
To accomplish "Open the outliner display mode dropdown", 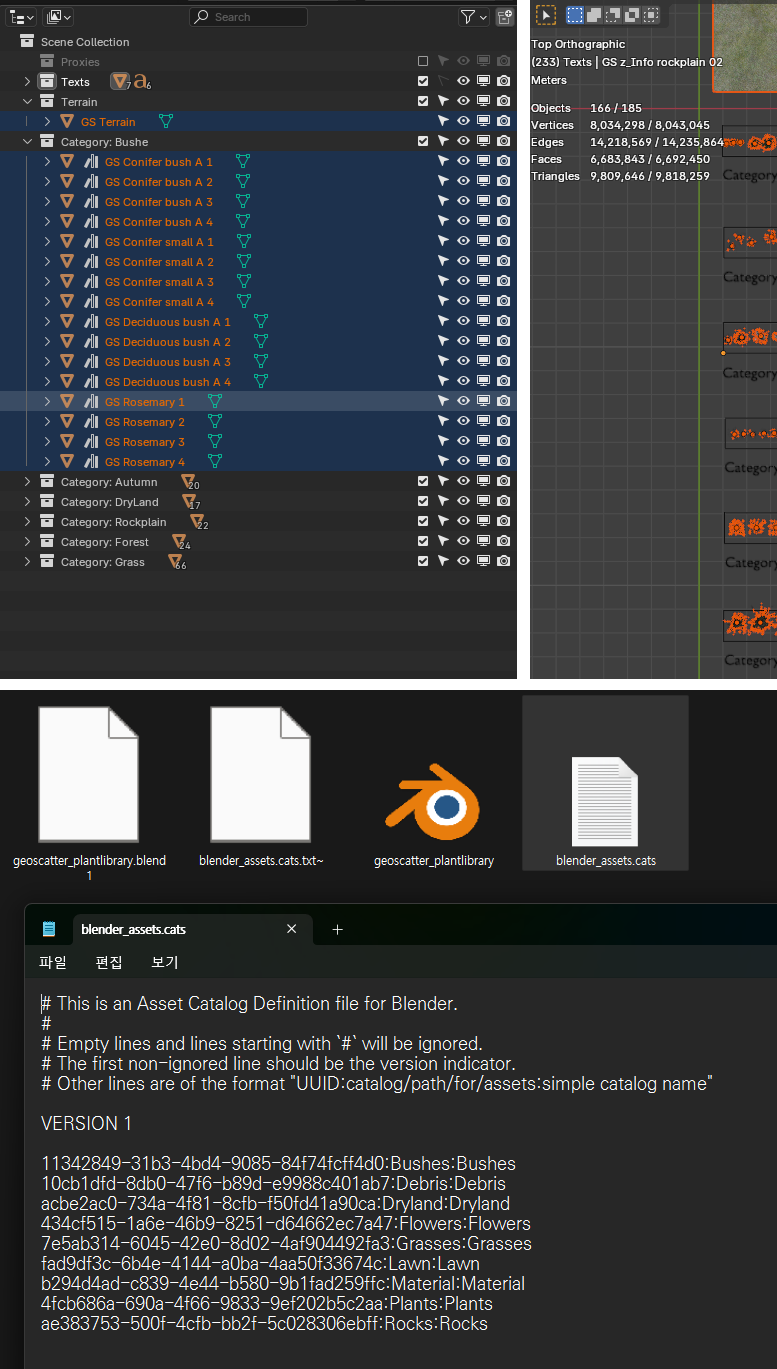I will click(x=60, y=16).
